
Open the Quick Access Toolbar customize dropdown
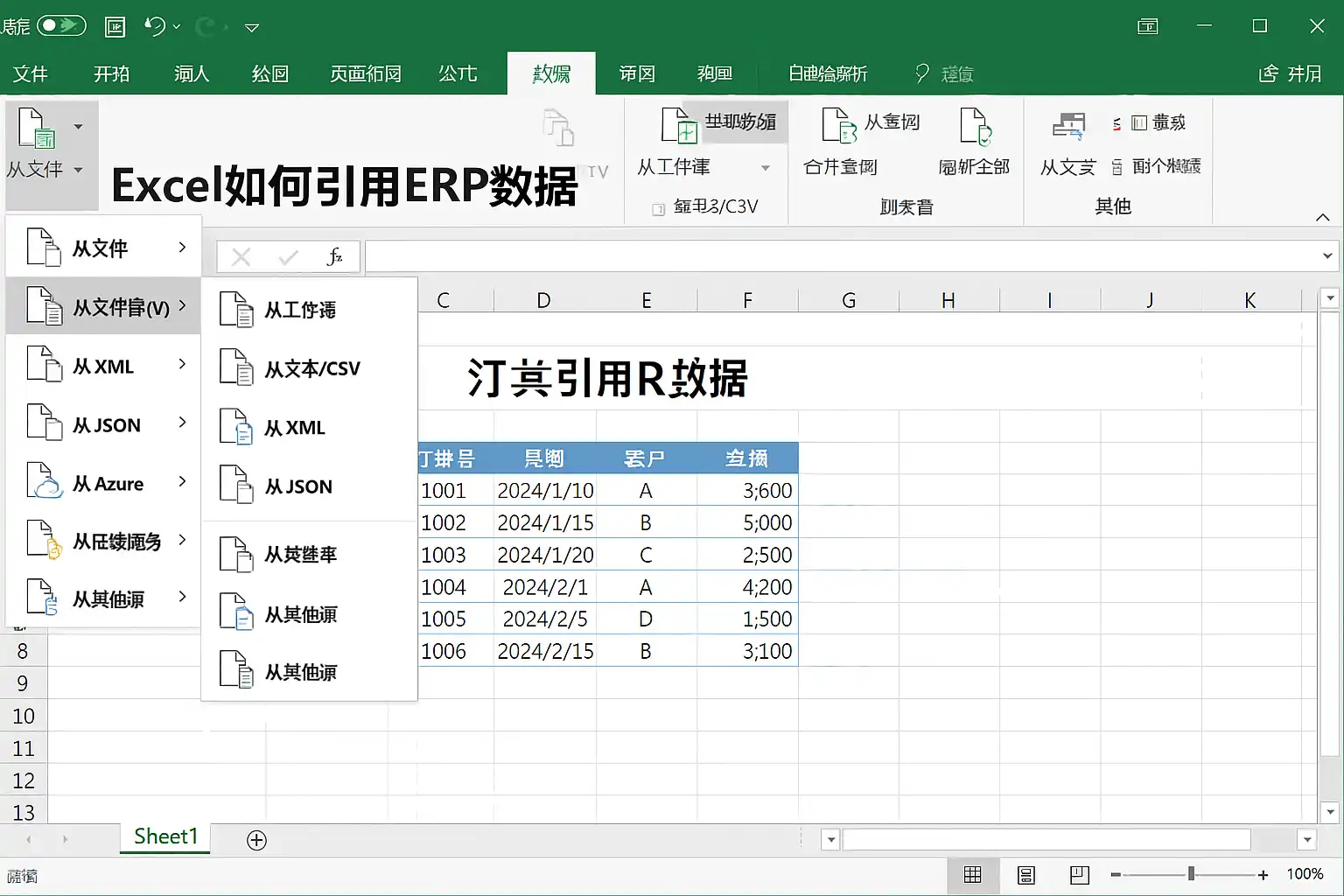[252, 28]
